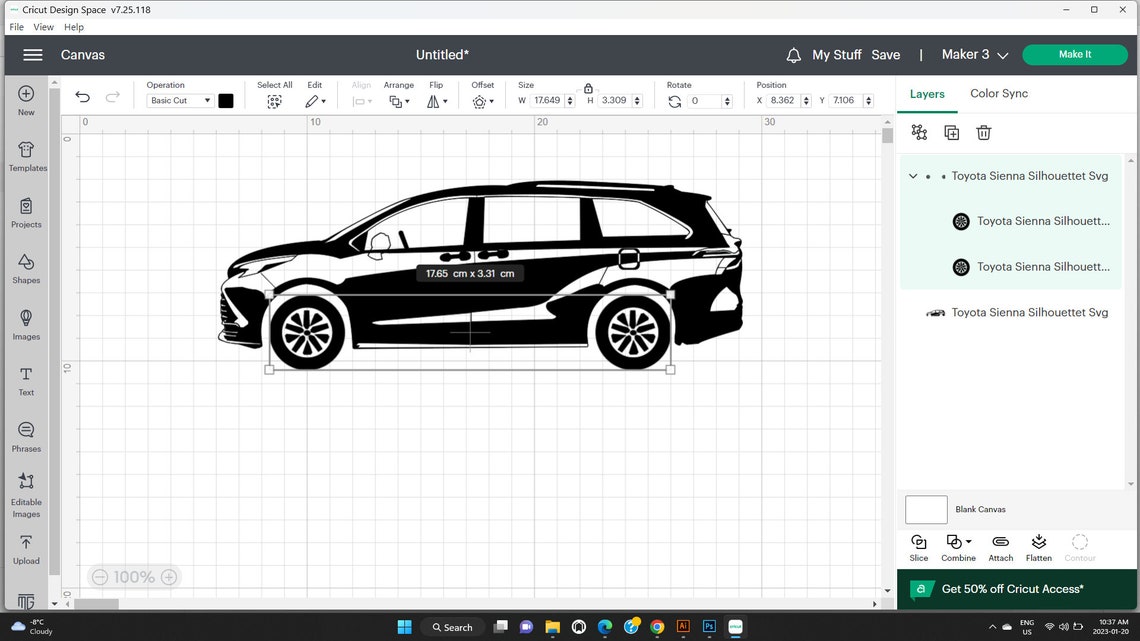Click the Make It button

(1074, 55)
